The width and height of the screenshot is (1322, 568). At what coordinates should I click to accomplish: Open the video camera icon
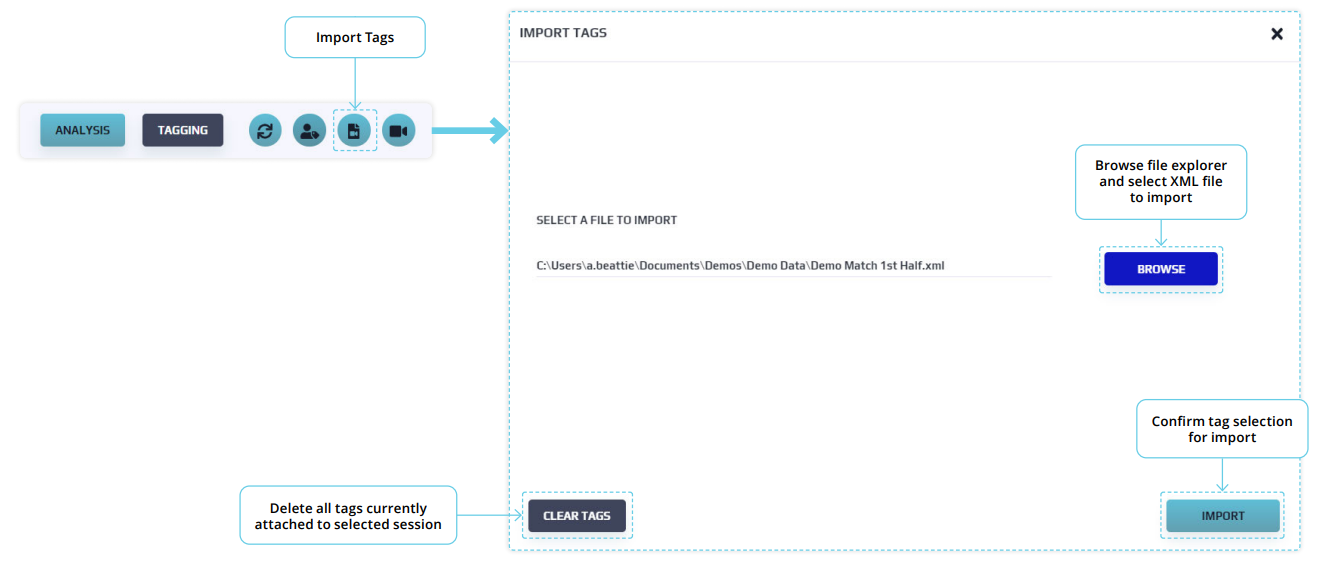pyautogui.click(x=399, y=130)
